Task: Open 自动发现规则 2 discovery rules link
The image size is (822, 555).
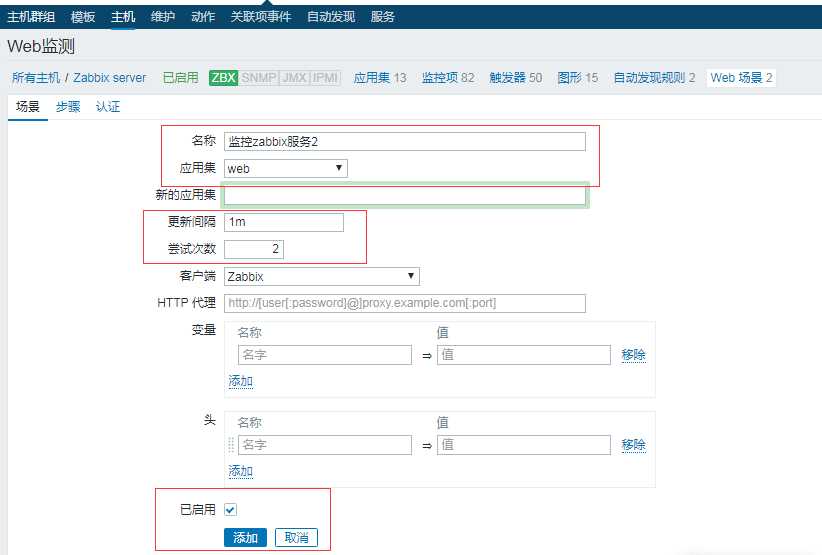Action: click(x=654, y=78)
